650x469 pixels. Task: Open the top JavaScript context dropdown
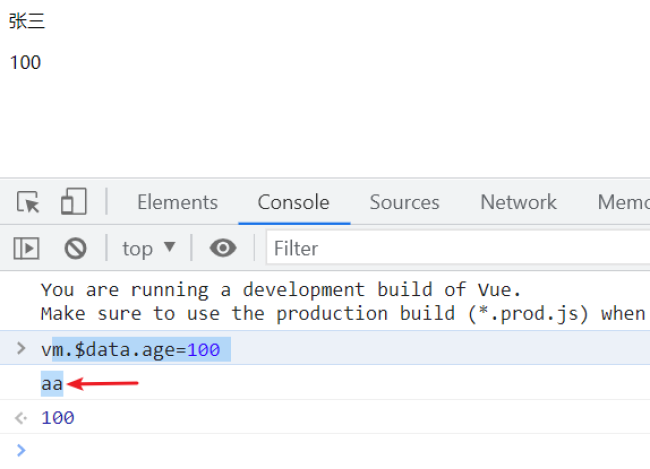pos(148,248)
